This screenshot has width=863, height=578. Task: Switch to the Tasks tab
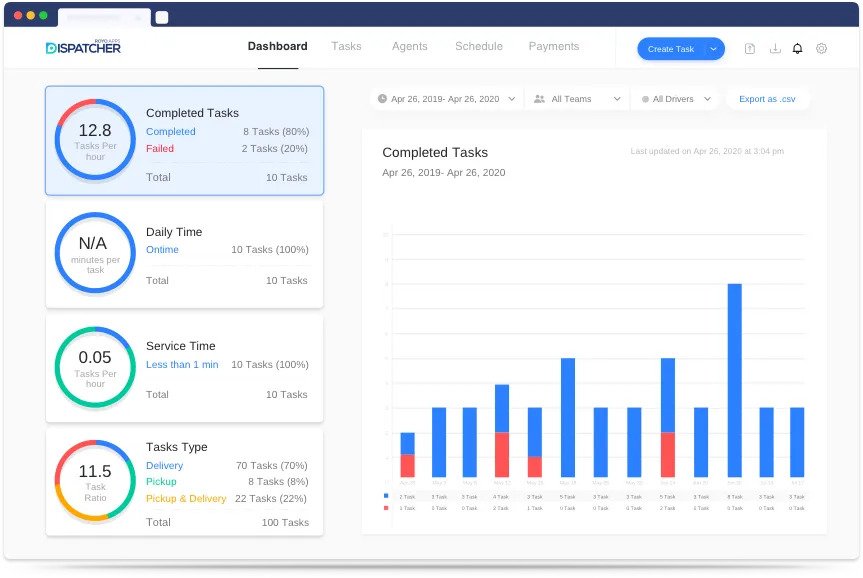point(346,46)
